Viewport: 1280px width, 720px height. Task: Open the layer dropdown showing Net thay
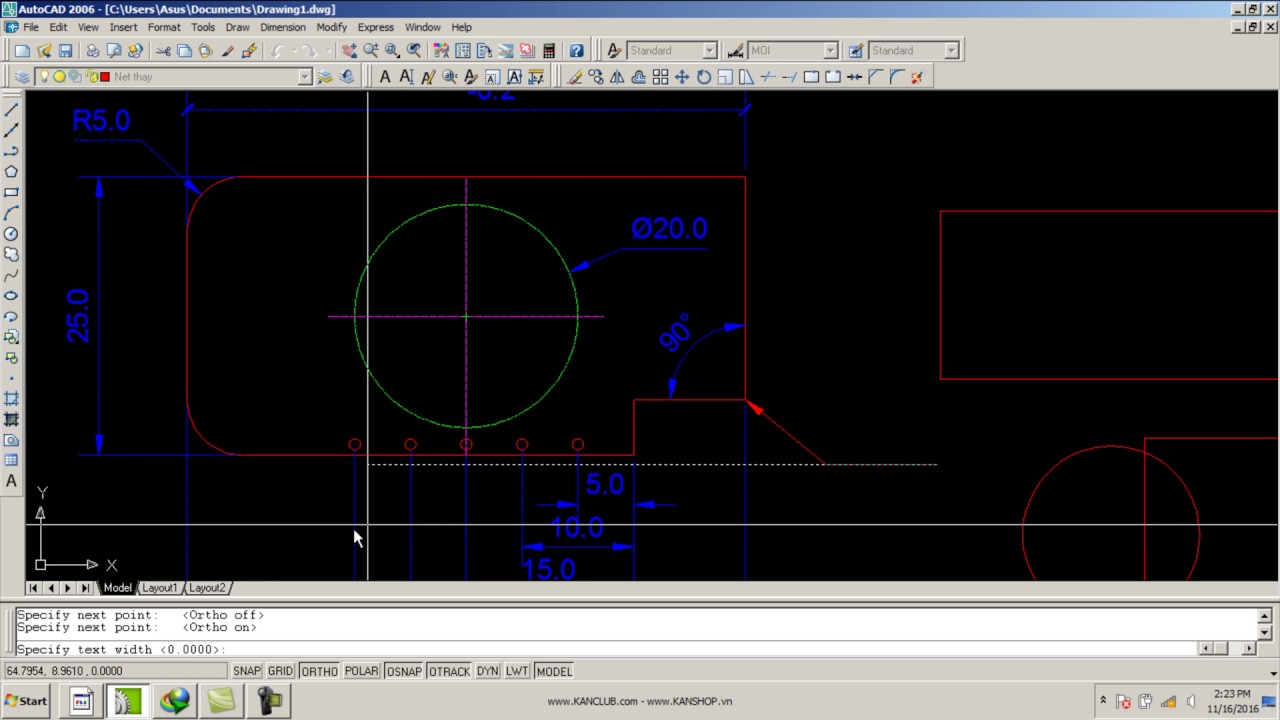(x=305, y=77)
